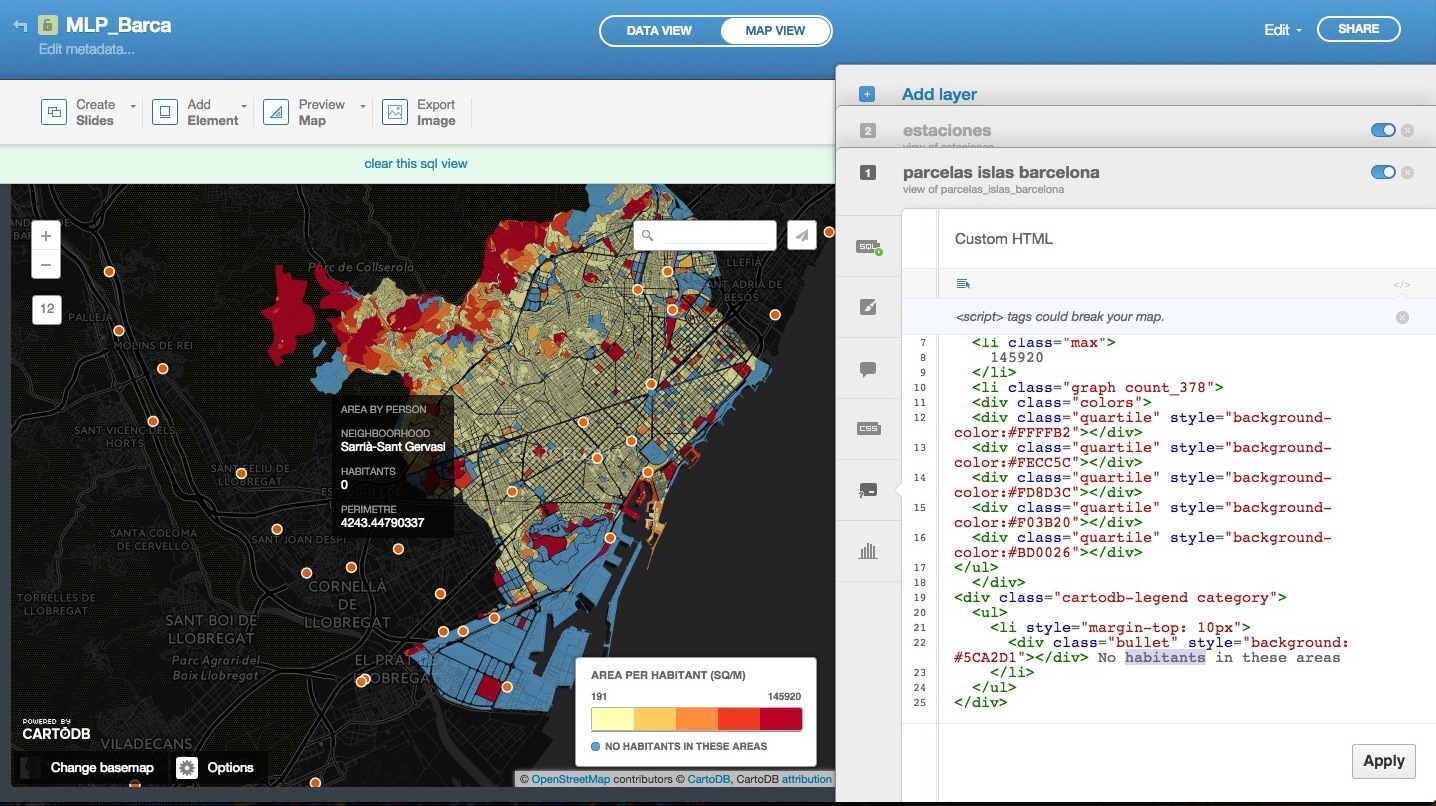
Task: Open the SQL editor panel icon
Action: coord(868,246)
